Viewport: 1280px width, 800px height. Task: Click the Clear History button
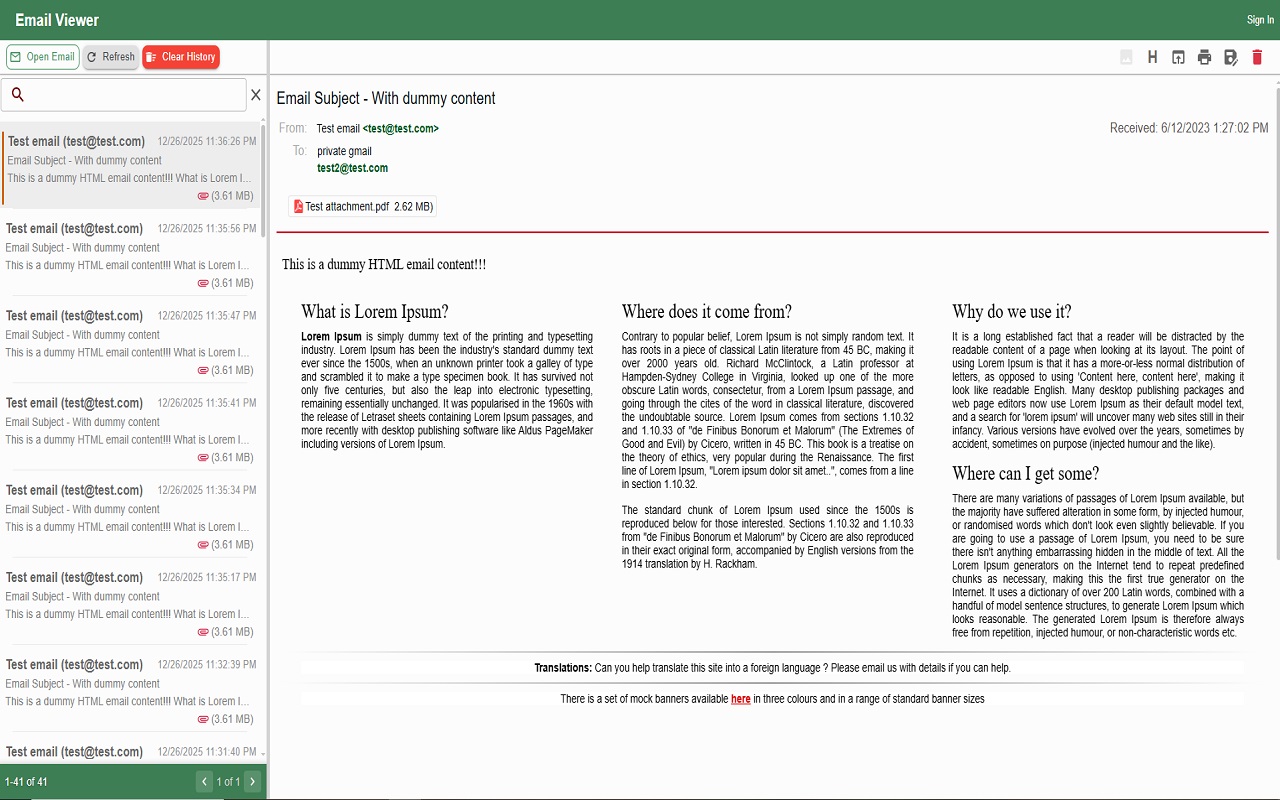tap(180, 57)
